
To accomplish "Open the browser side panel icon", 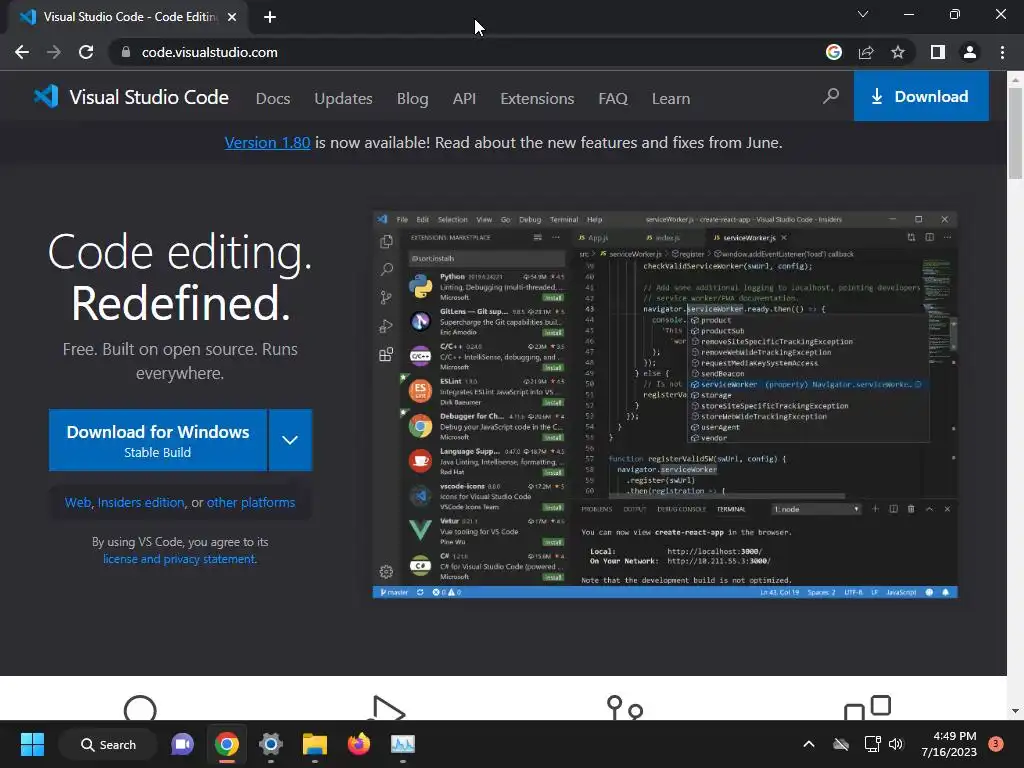I will tap(938, 52).
